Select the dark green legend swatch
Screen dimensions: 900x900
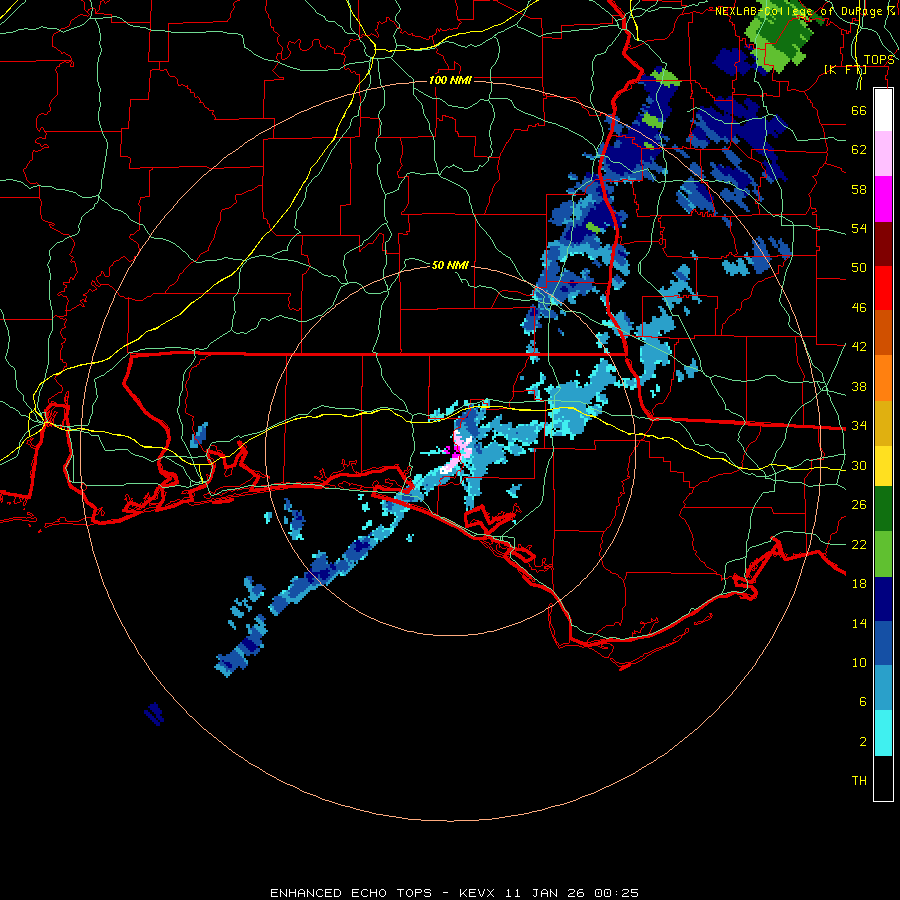(x=883, y=509)
